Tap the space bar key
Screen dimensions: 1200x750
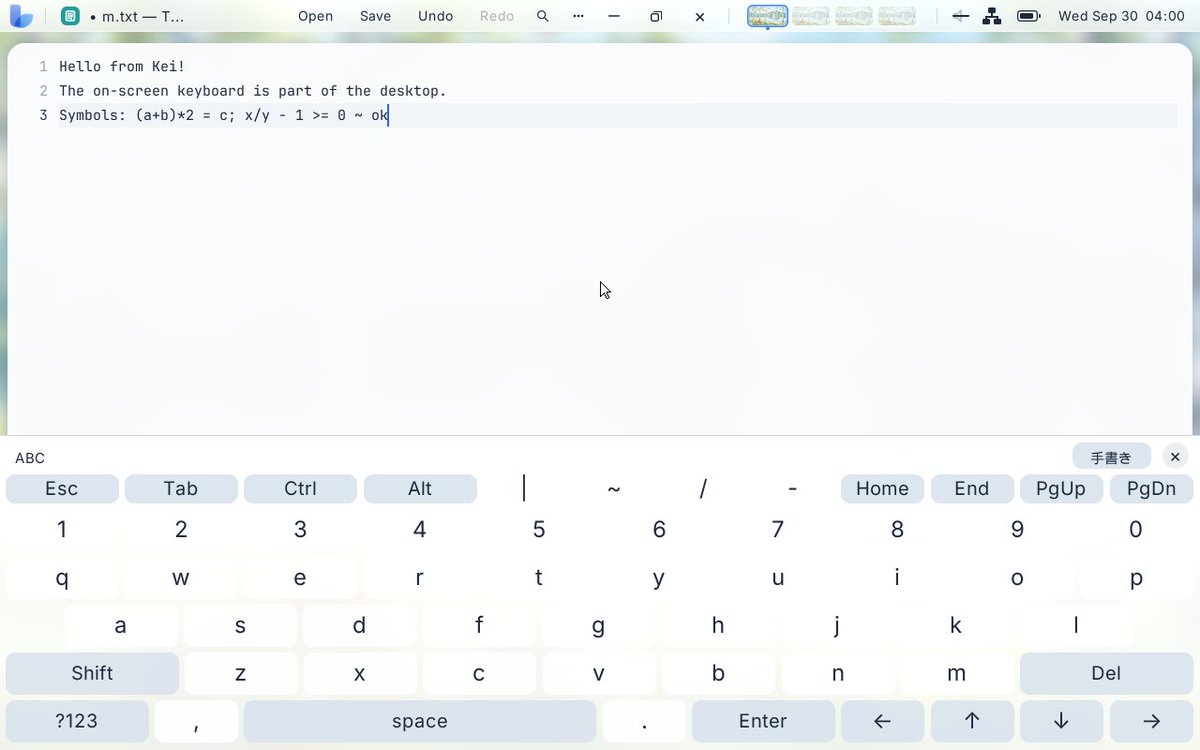[x=420, y=721]
